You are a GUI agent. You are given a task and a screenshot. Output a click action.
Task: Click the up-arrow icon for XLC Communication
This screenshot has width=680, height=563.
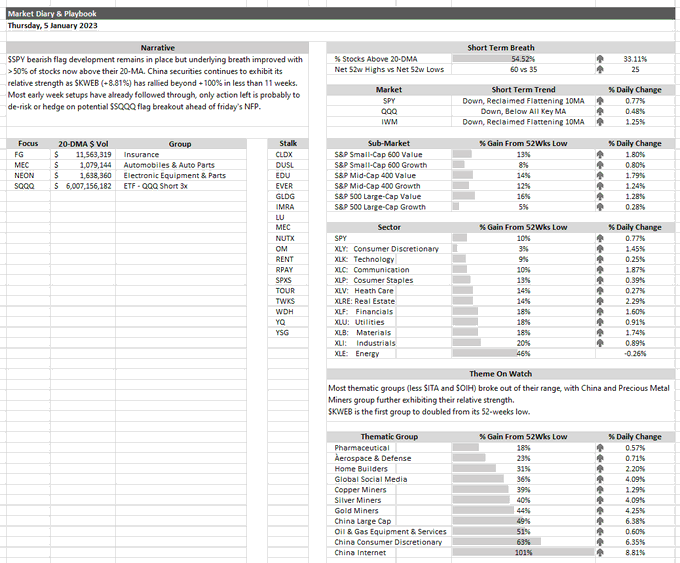tap(600, 269)
